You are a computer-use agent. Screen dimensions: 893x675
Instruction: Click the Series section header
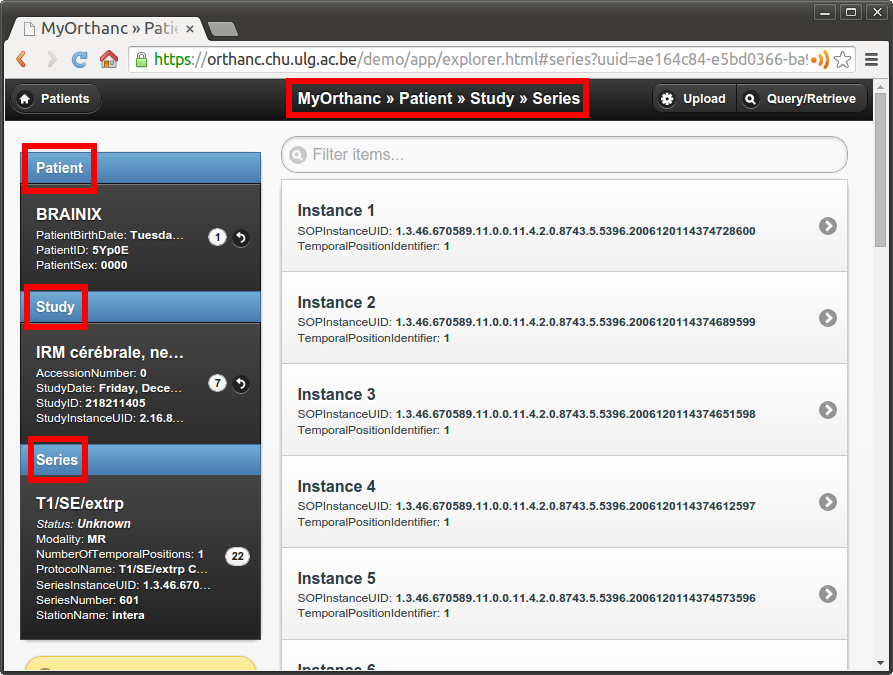pyautogui.click(x=140, y=460)
